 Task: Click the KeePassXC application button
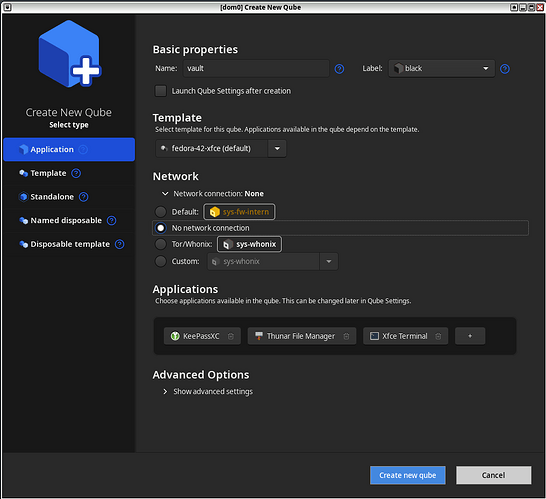202,336
